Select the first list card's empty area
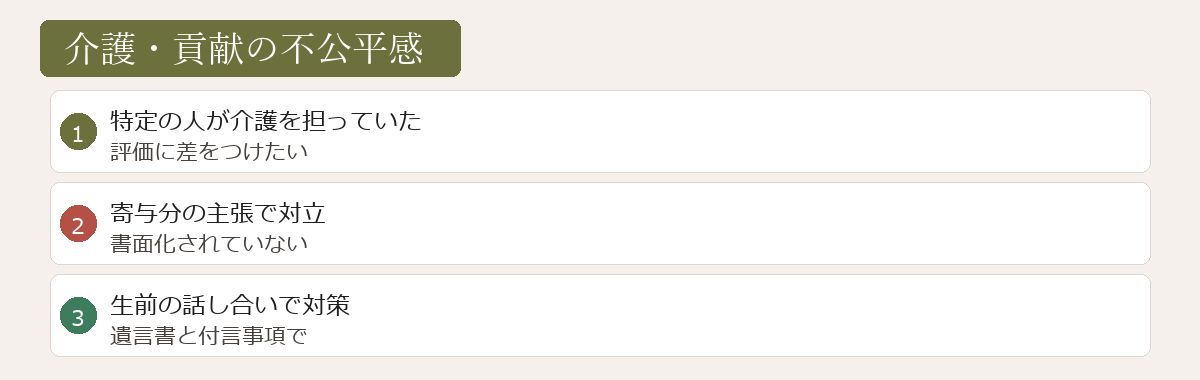Screen dimensions: 1200x380 point(780,132)
